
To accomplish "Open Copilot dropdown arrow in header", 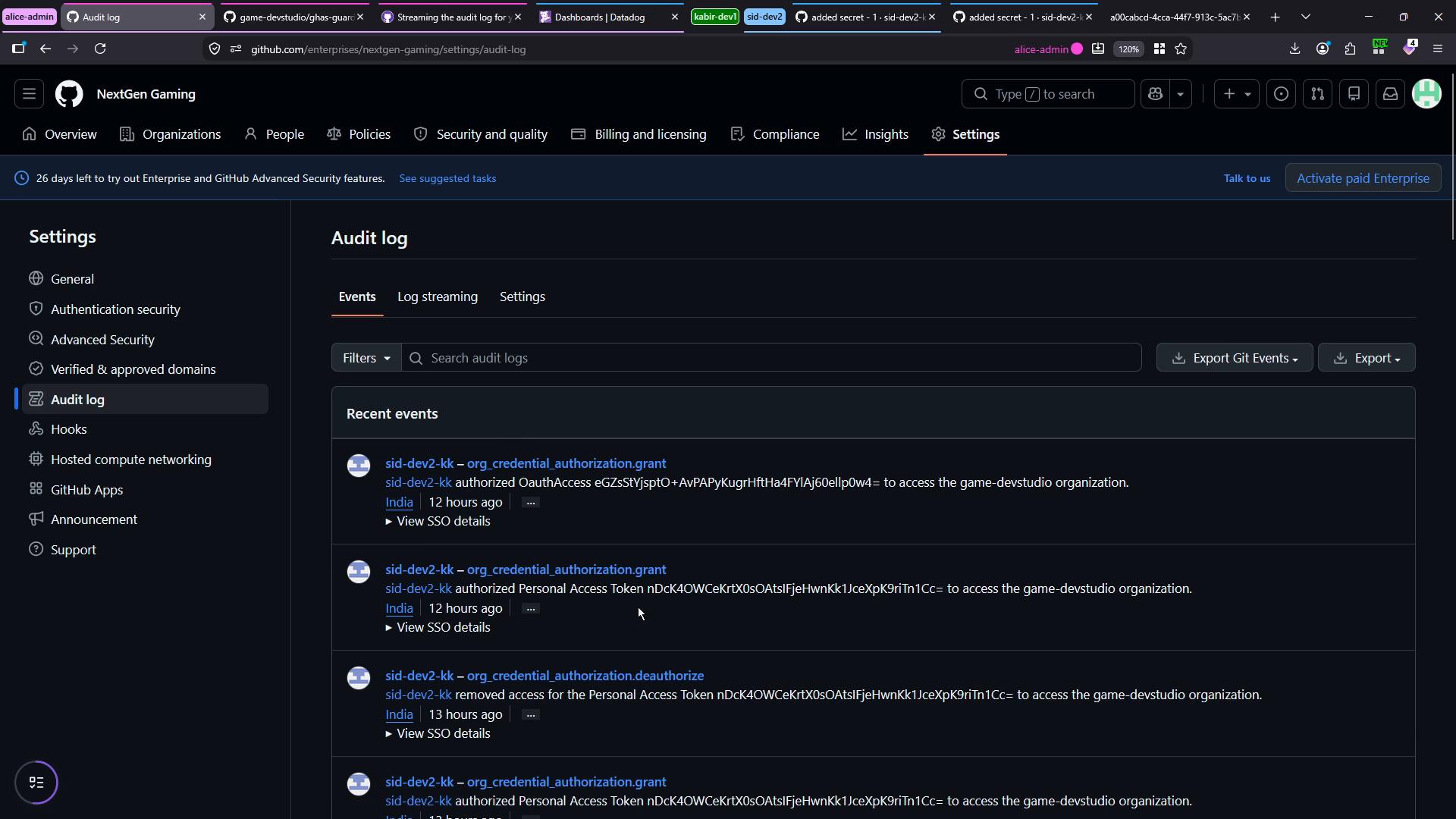I will (1180, 94).
